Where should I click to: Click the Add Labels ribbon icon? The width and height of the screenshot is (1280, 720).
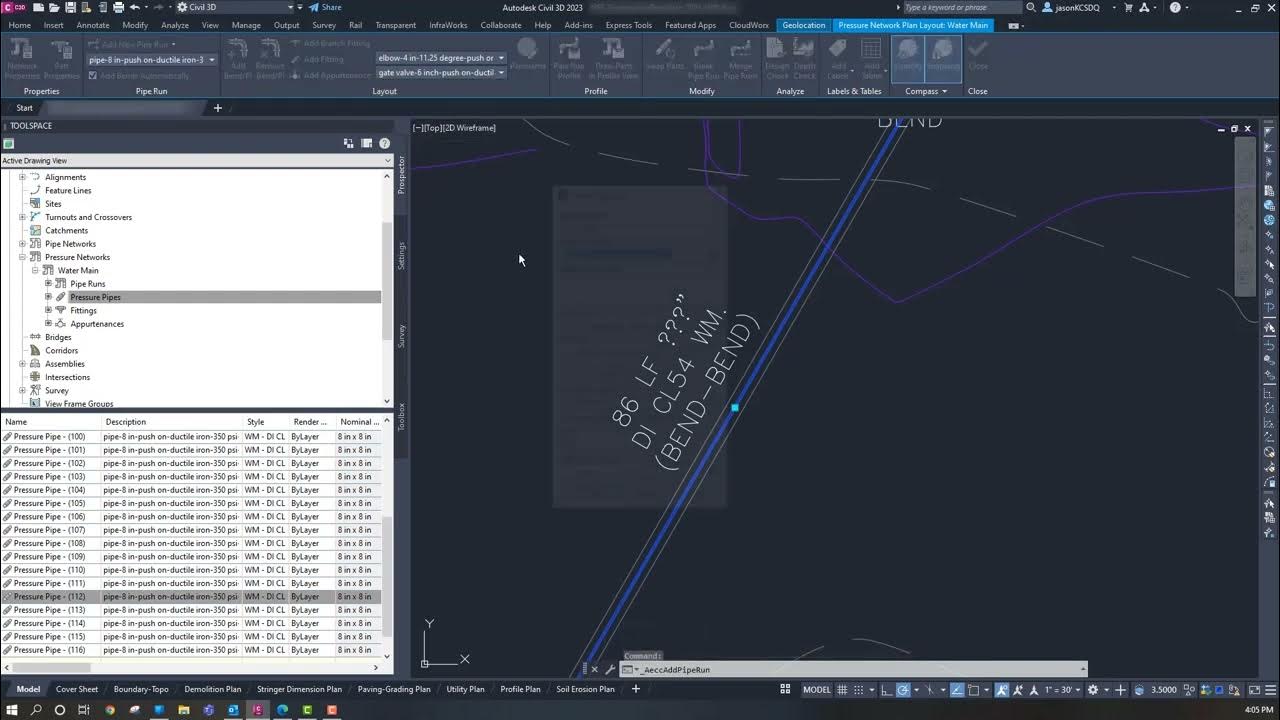click(838, 59)
